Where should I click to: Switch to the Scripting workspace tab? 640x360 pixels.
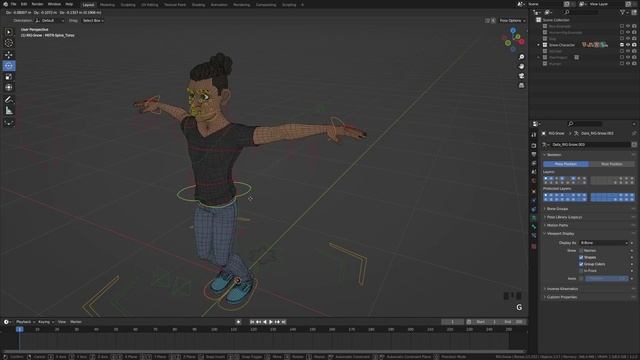[289, 5]
